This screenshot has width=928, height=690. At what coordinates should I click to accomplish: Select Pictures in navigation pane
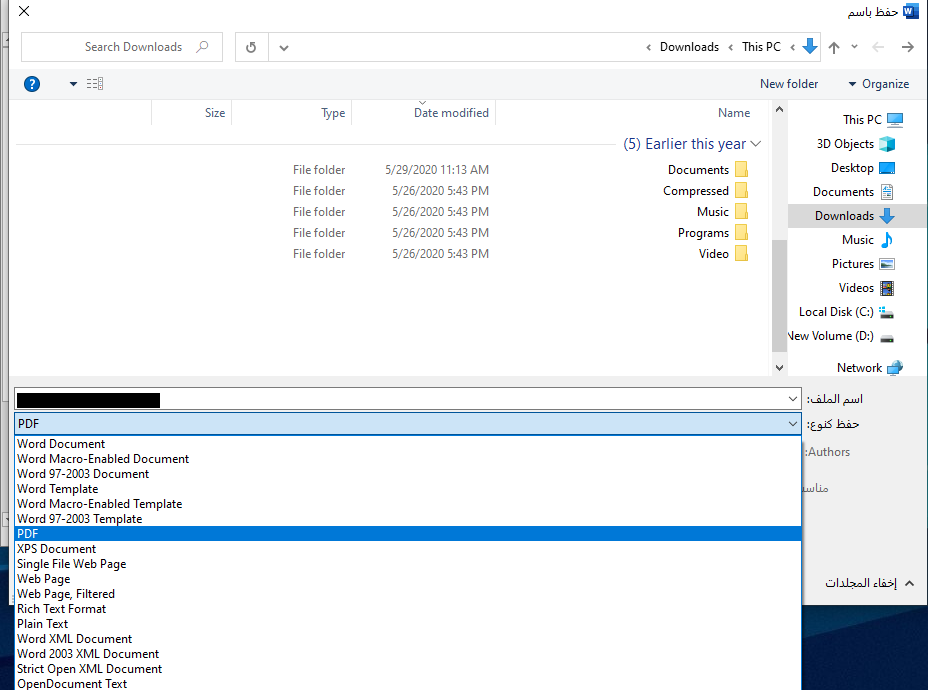click(x=863, y=264)
